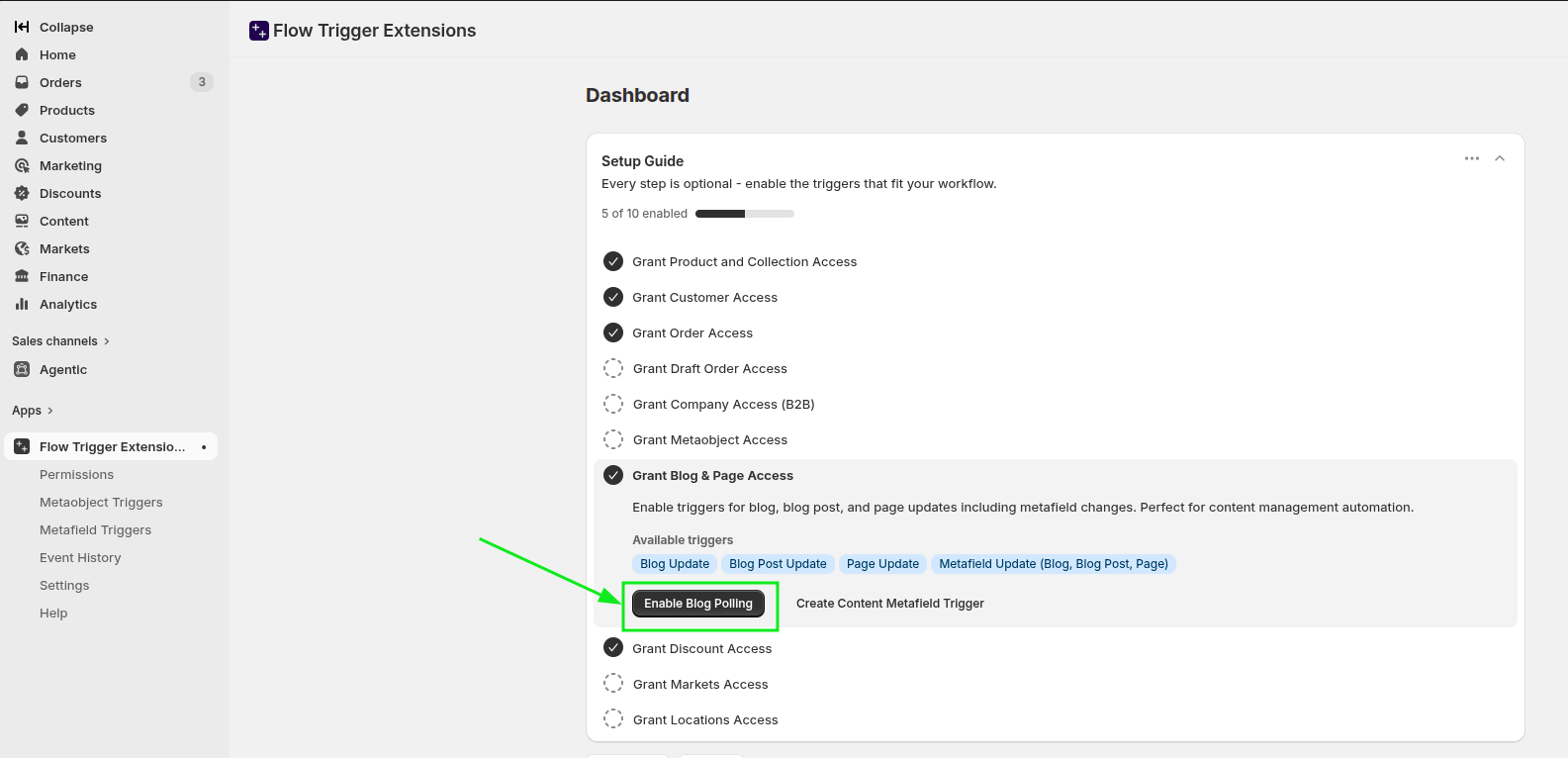The image size is (1568, 758).
Task: Open the Metafield Triggers submenu item
Action: click(95, 530)
